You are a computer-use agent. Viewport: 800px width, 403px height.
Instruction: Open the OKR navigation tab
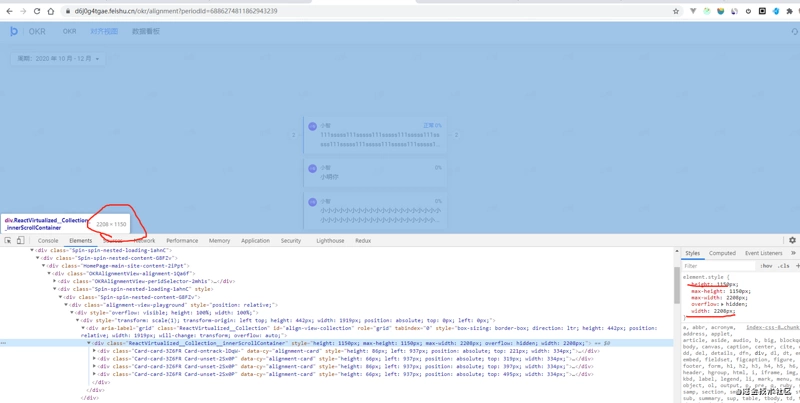tap(69, 31)
